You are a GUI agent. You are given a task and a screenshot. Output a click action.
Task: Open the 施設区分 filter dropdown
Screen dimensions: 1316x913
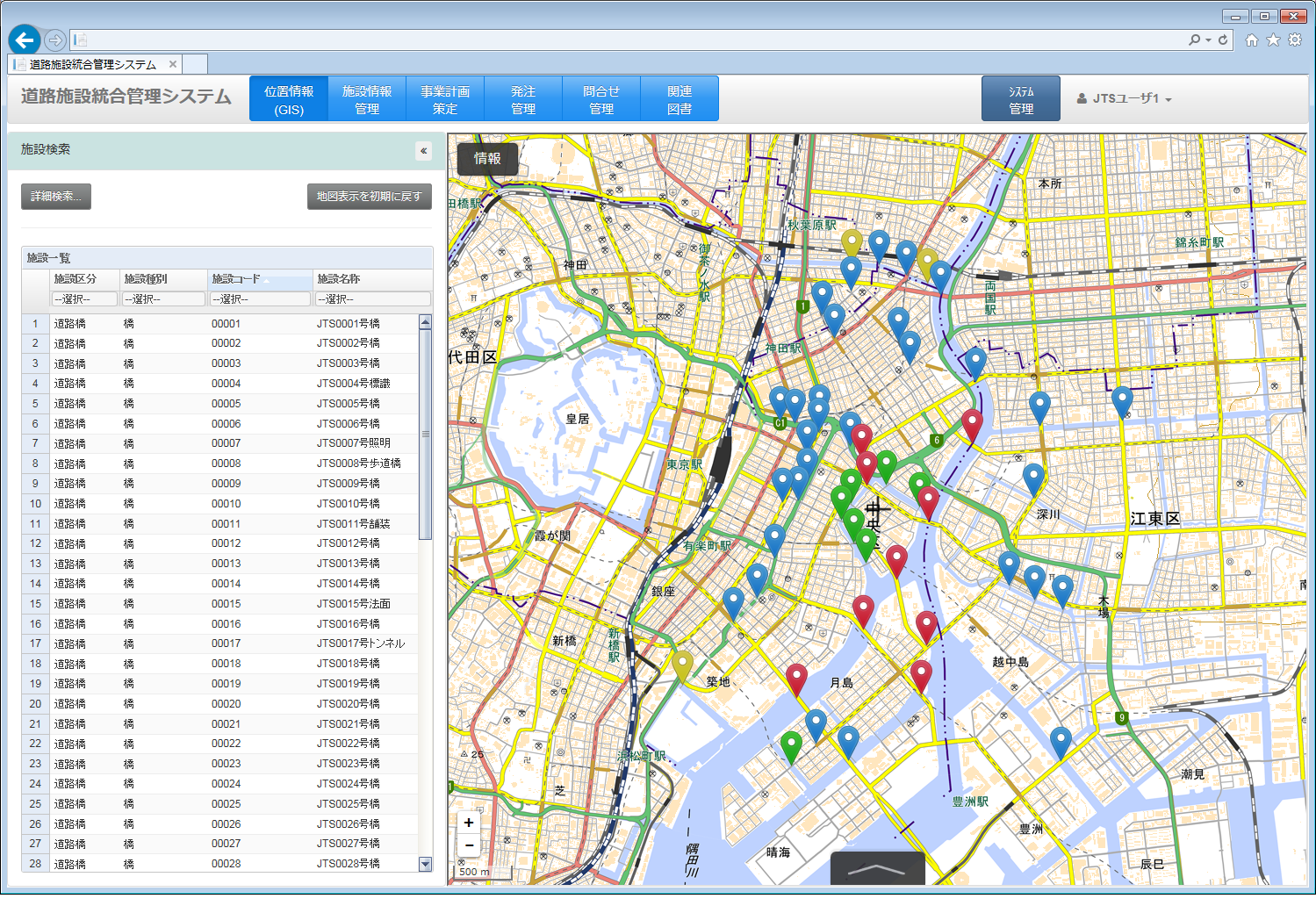coord(84,299)
